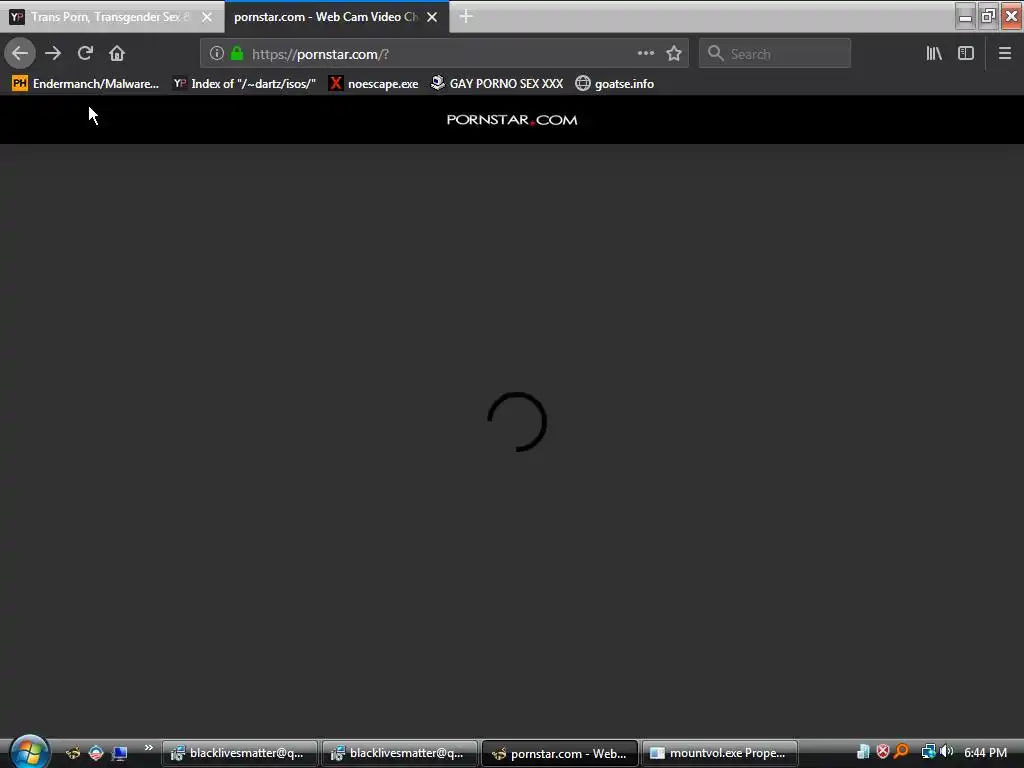Open mountvol.exe Properties taskbar window
Image resolution: width=1024 pixels, height=768 pixels.
(x=720, y=753)
